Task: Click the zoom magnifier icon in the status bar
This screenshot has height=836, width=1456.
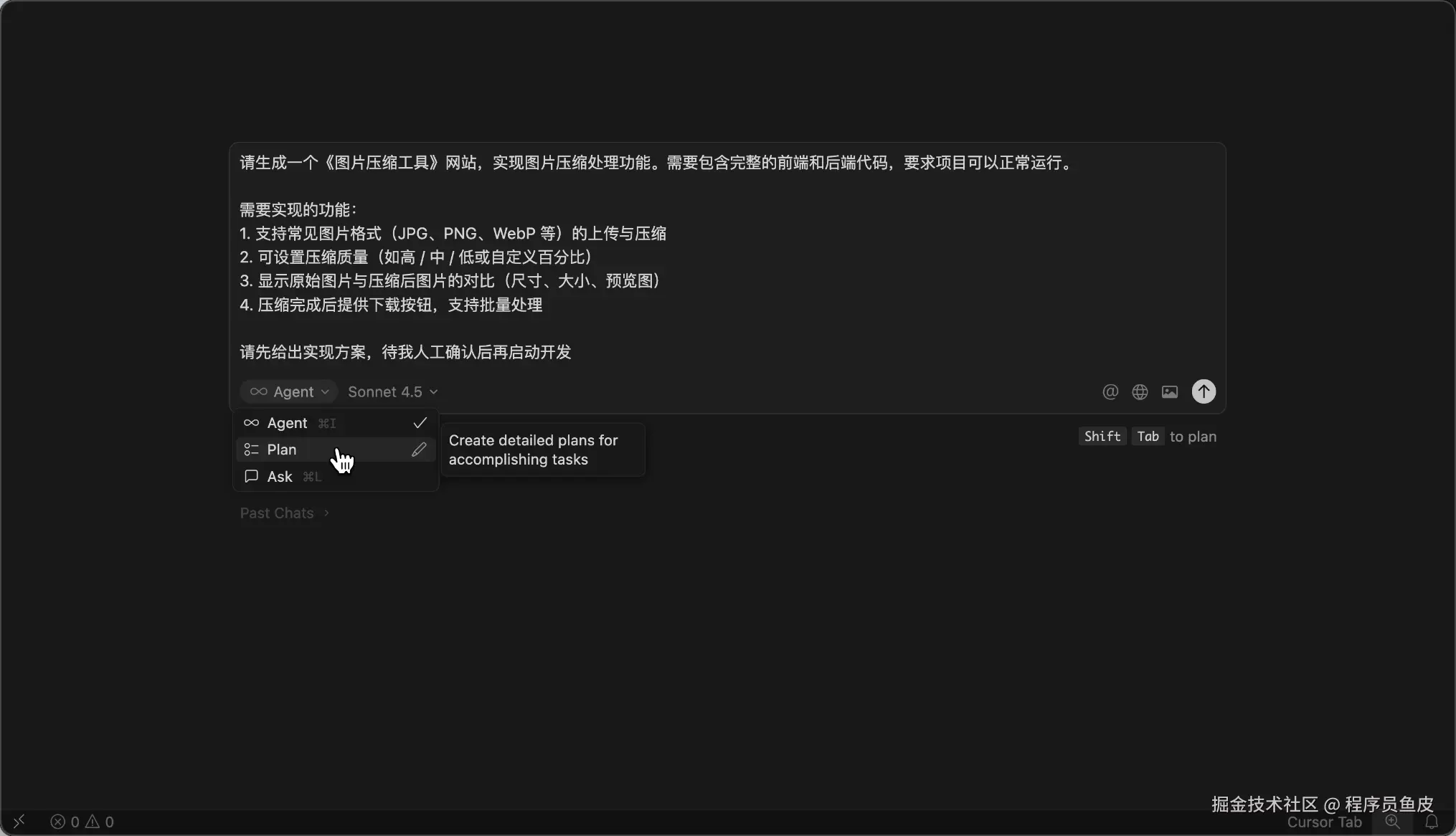Action: [1392, 822]
